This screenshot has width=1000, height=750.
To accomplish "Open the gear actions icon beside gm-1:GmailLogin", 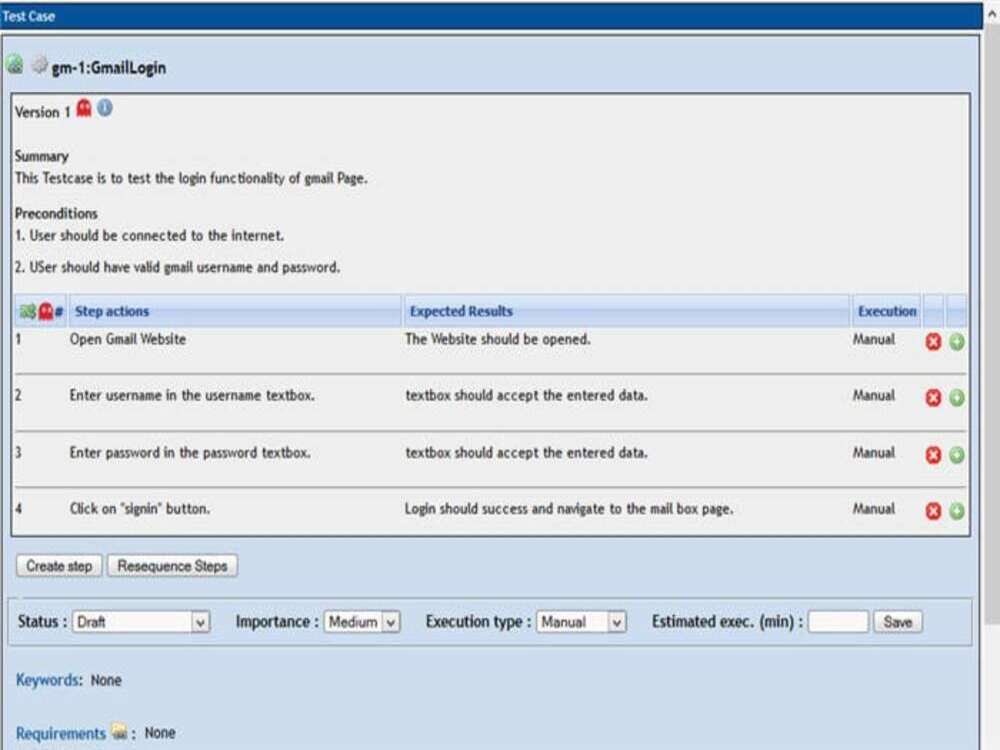I will point(40,64).
